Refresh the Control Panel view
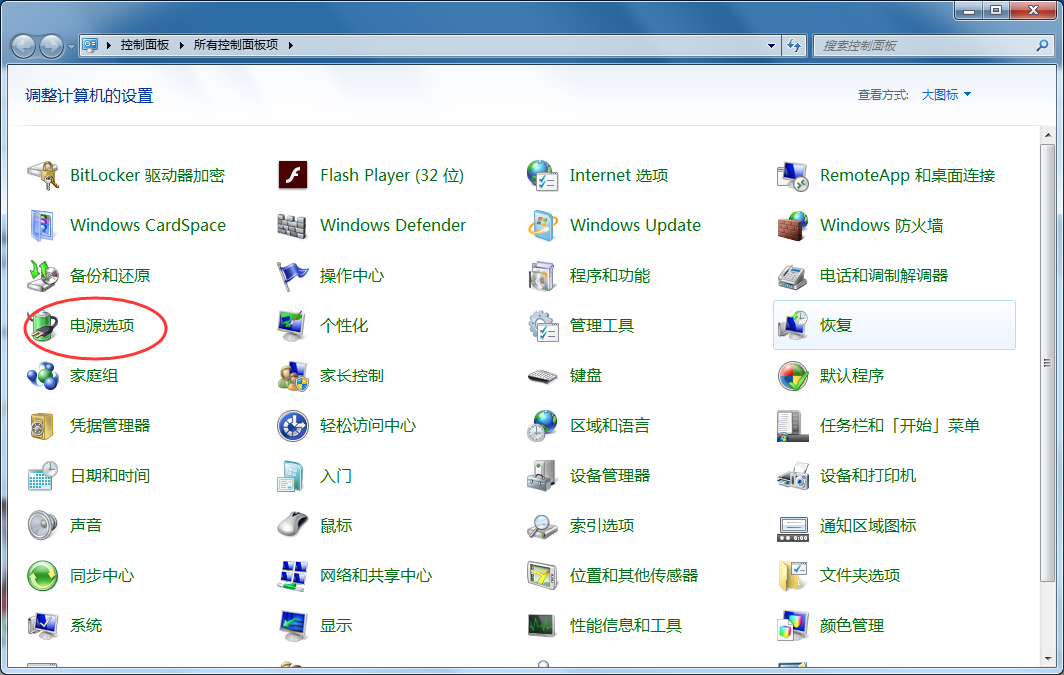 click(x=794, y=45)
